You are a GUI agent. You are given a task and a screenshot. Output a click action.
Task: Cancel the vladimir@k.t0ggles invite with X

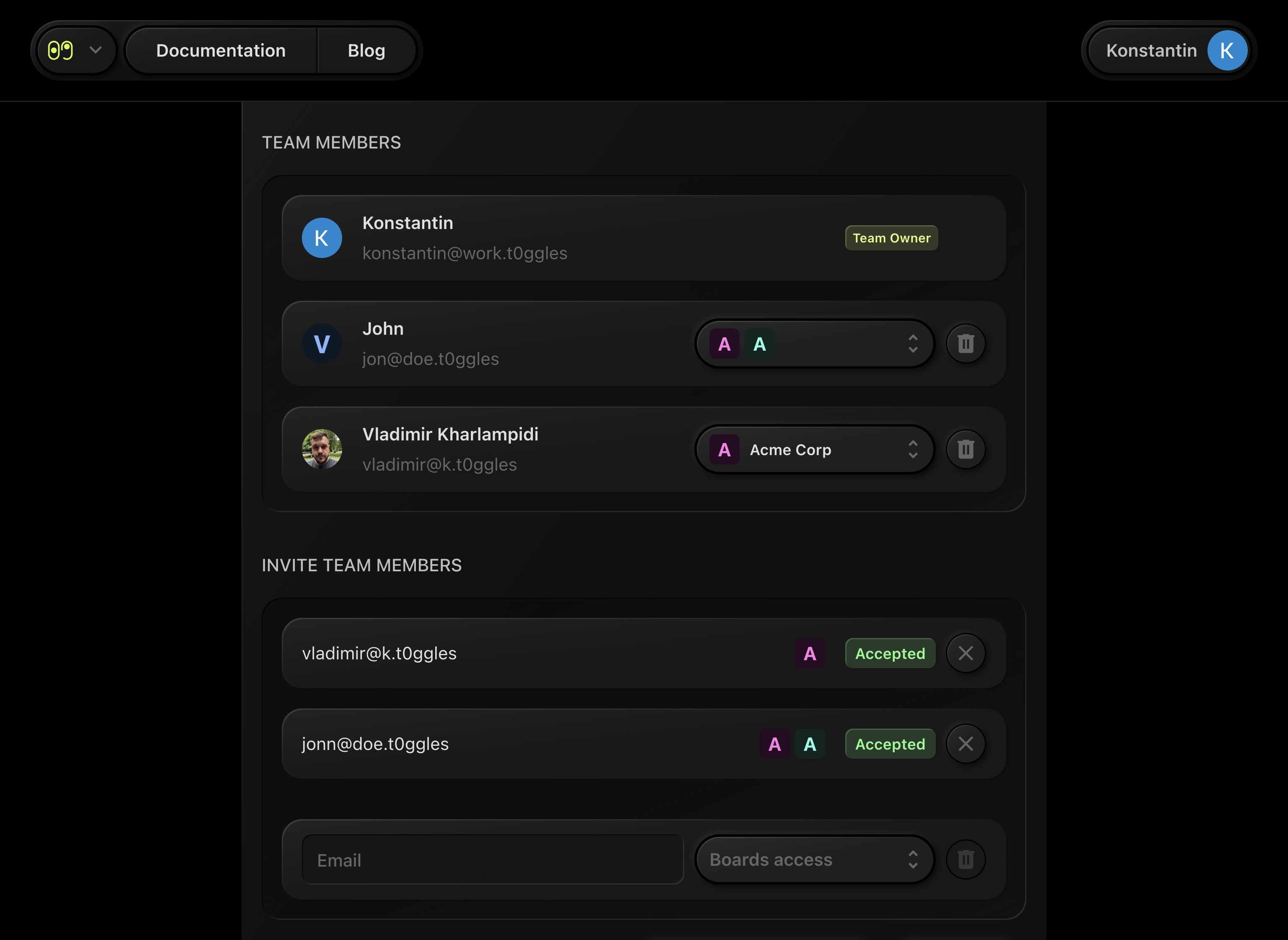click(965, 653)
